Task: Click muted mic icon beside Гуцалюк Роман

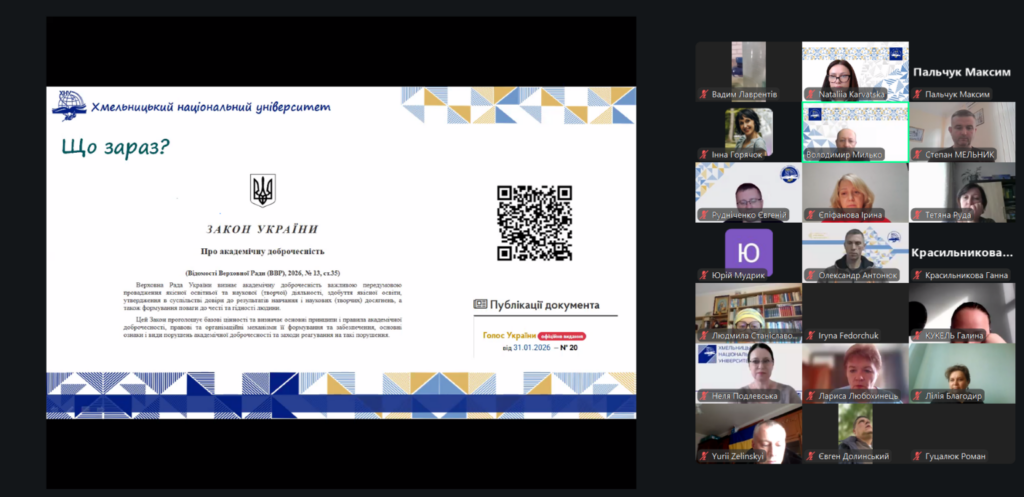Action: [x=917, y=457]
